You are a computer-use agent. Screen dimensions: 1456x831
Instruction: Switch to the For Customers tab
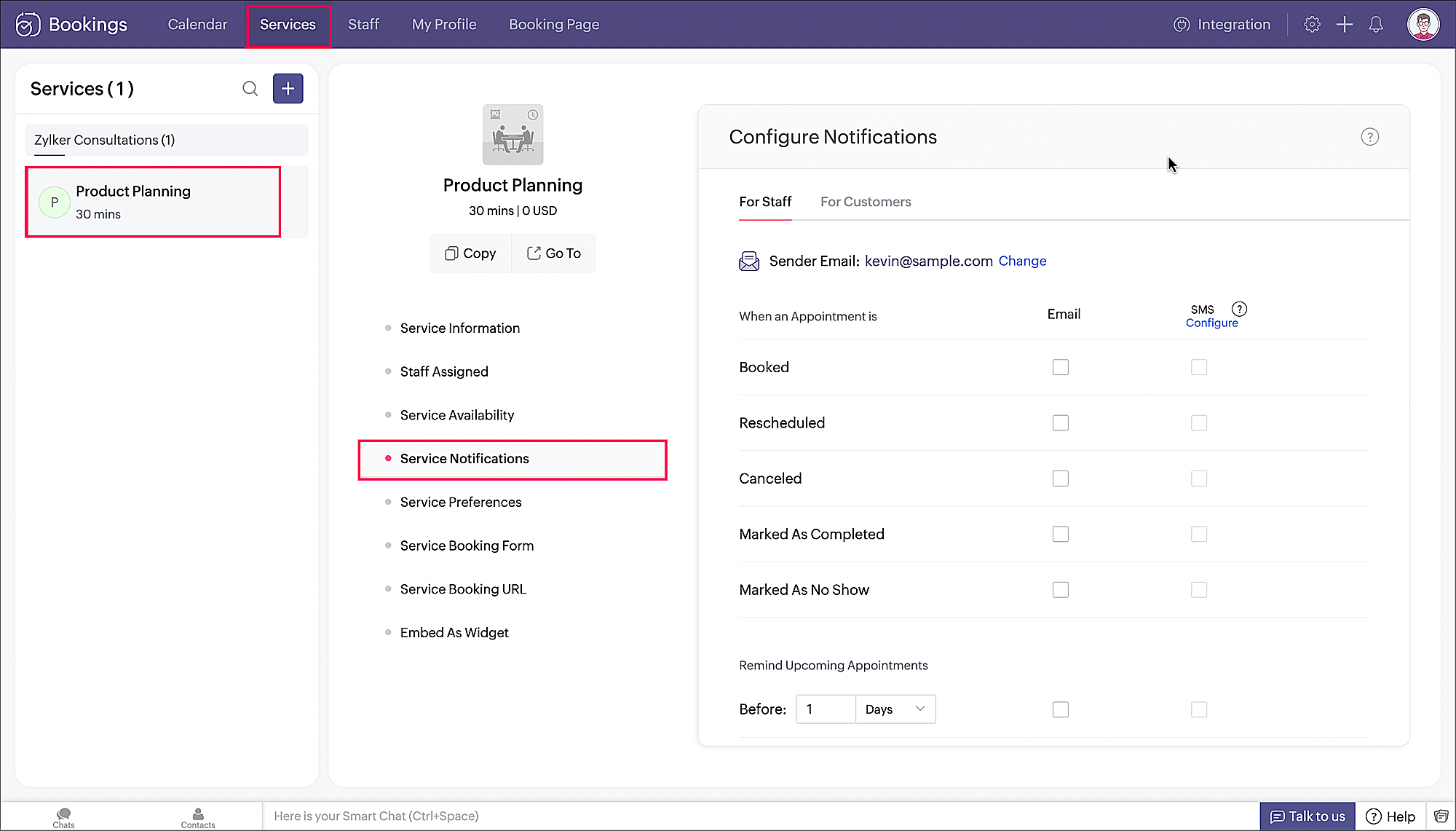click(865, 202)
